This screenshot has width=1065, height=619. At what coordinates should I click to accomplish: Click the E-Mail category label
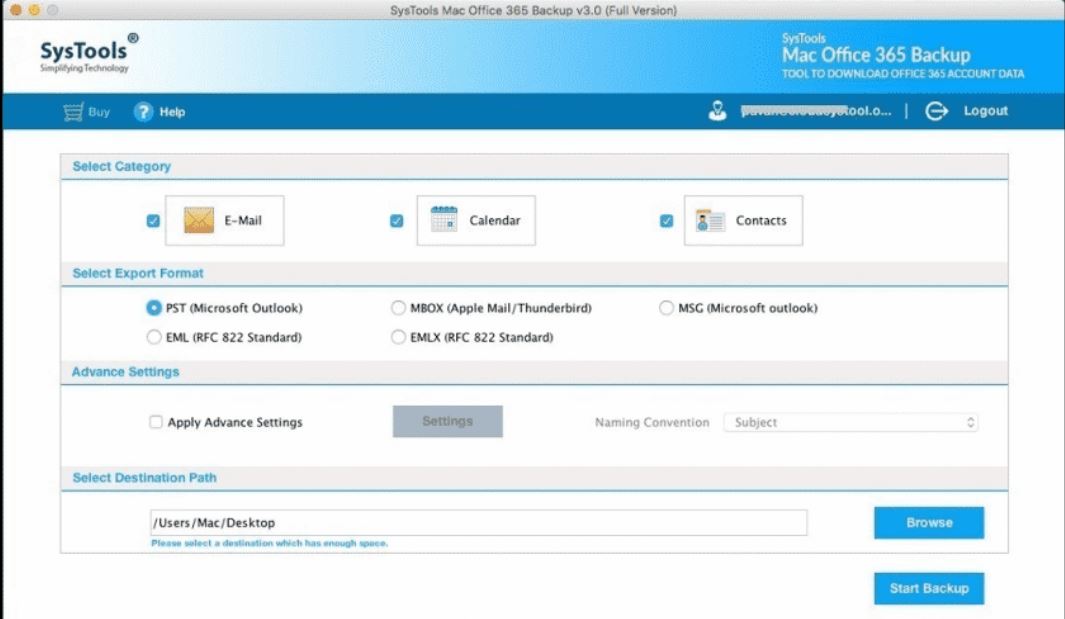pos(243,220)
